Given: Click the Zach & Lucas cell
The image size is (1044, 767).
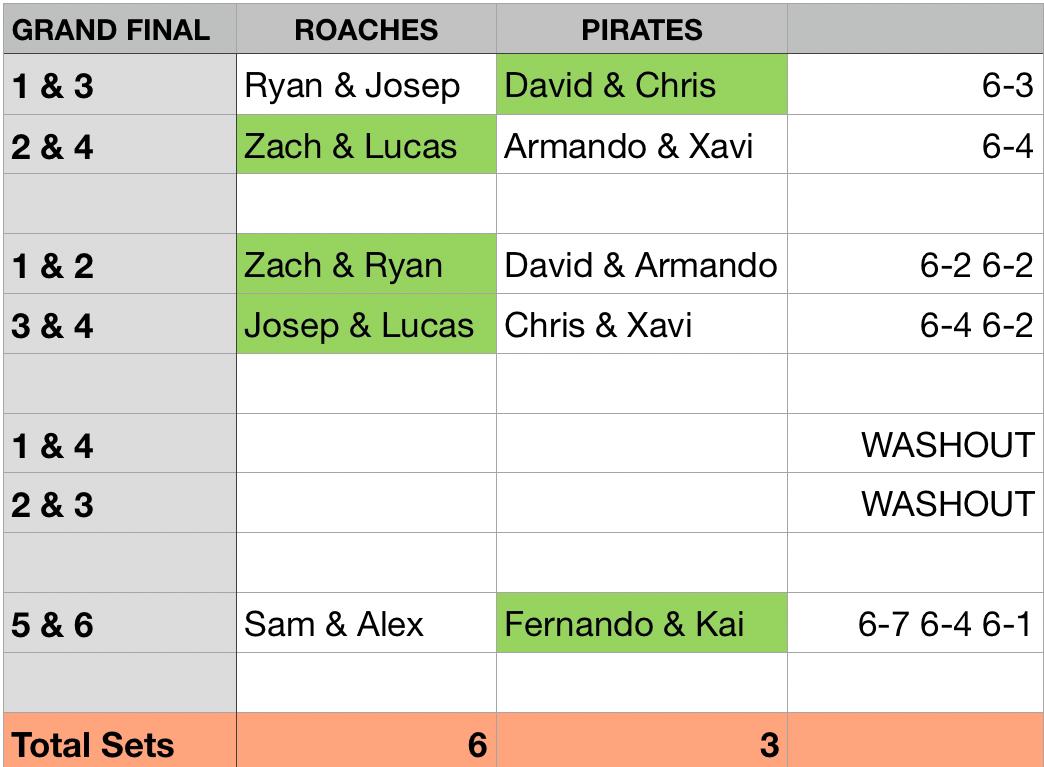Looking at the screenshot, I should [x=366, y=146].
